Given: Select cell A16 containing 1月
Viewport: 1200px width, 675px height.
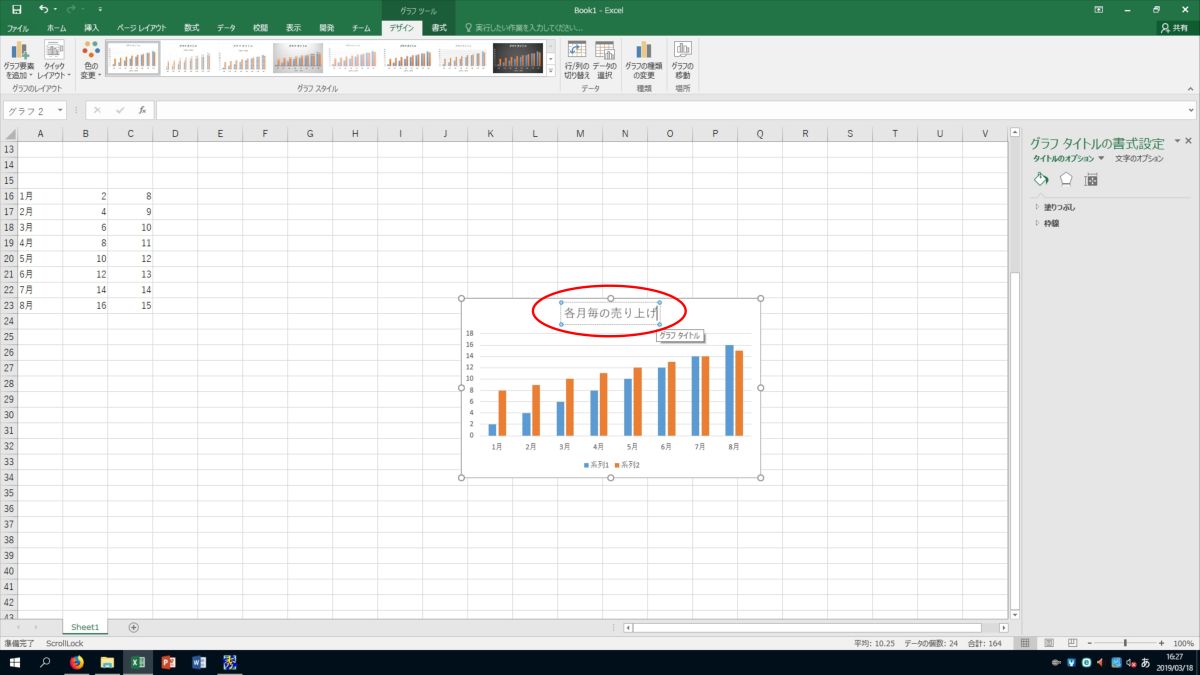Looking at the screenshot, I should pos(40,197).
